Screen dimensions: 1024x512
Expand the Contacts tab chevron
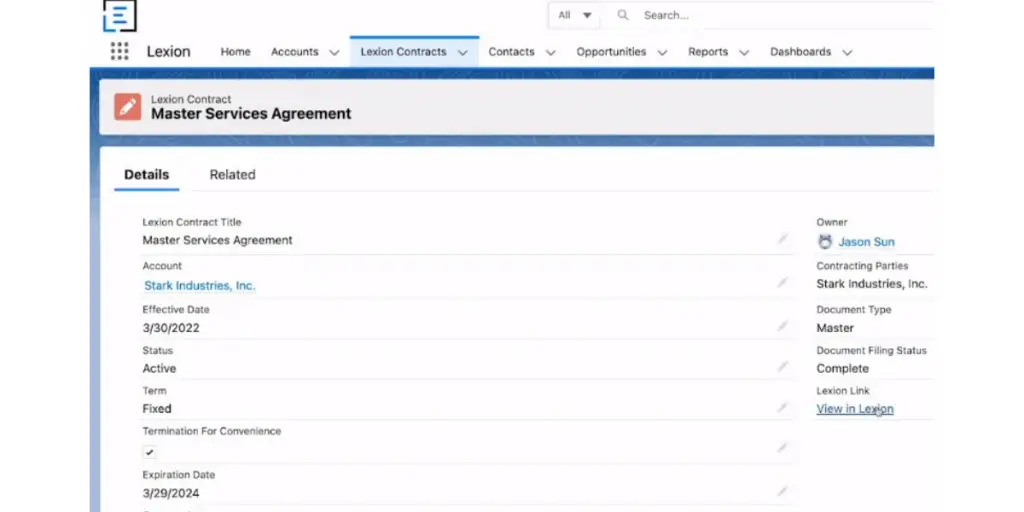point(551,53)
